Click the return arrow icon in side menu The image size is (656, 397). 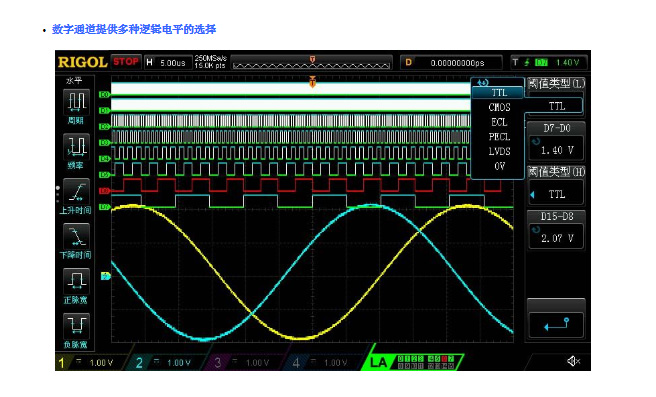[556, 325]
